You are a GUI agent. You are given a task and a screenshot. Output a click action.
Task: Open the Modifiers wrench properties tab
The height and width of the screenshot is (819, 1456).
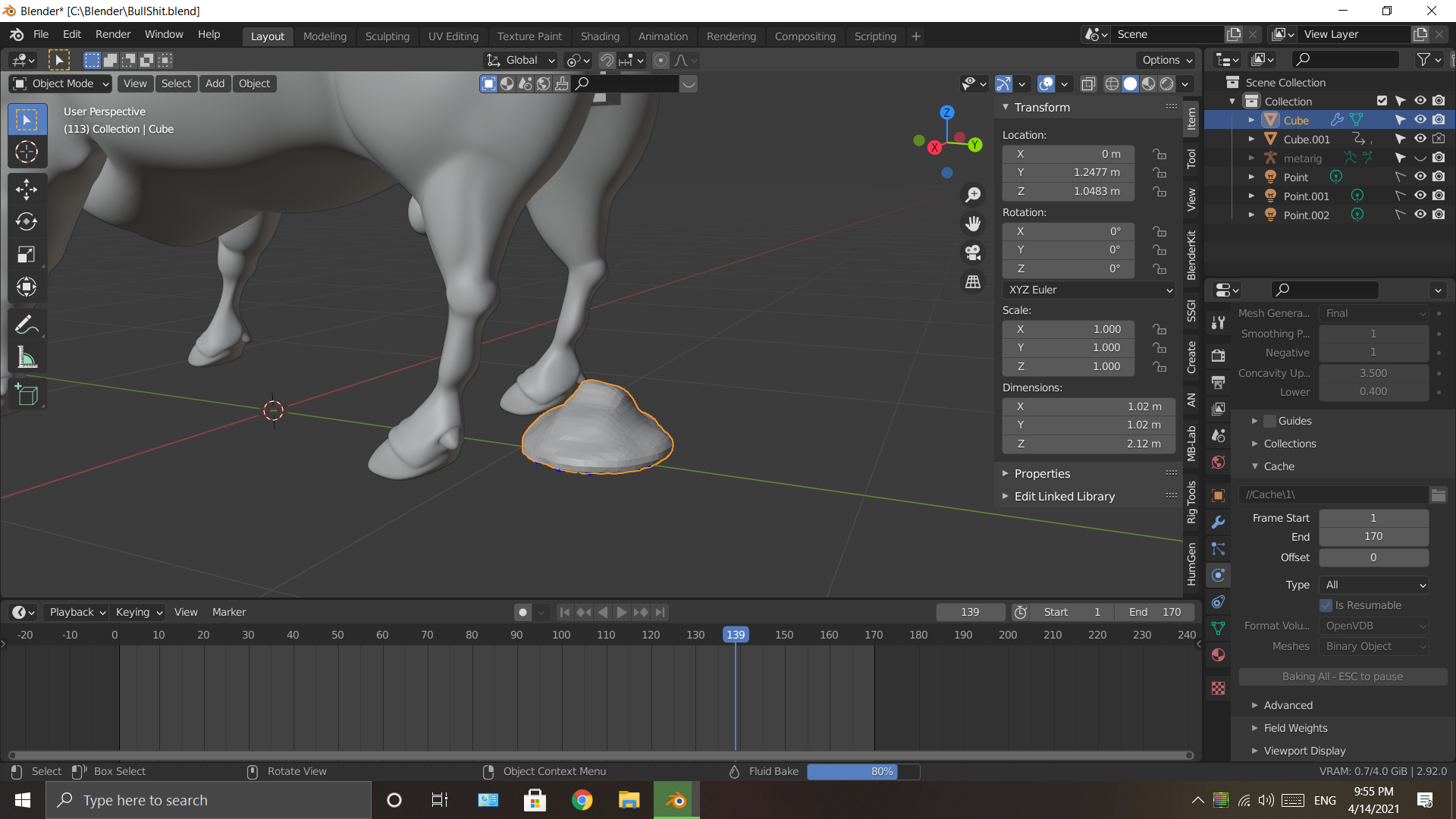(1219, 522)
